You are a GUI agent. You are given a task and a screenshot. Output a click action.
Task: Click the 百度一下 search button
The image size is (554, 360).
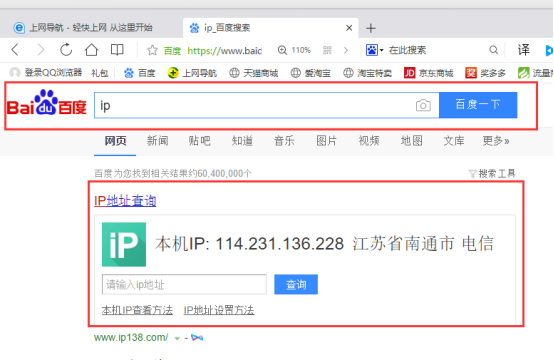point(478,105)
